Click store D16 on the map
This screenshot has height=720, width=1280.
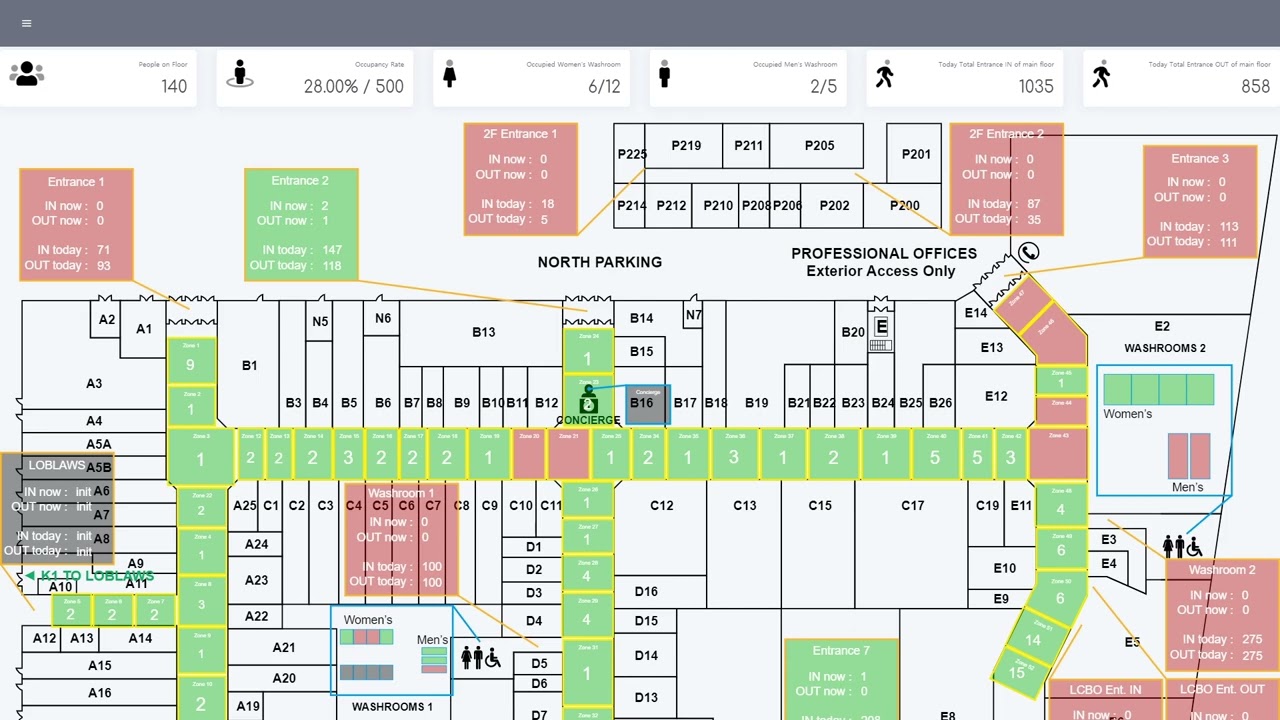pos(646,591)
